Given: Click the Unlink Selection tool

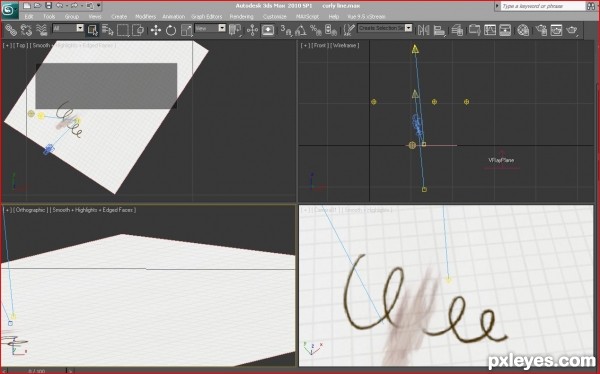Looking at the screenshot, I should [x=26, y=30].
